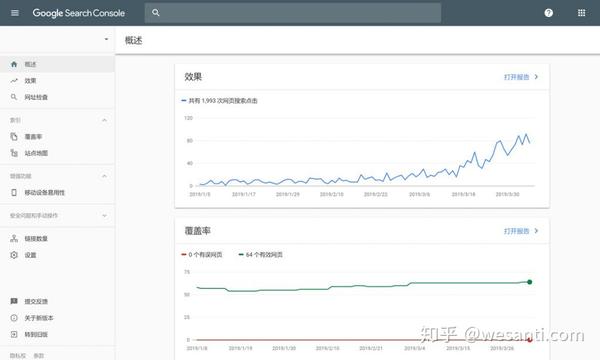
Task: Click the 1,993 次网页搜索点击 legend
Action: pos(219,101)
